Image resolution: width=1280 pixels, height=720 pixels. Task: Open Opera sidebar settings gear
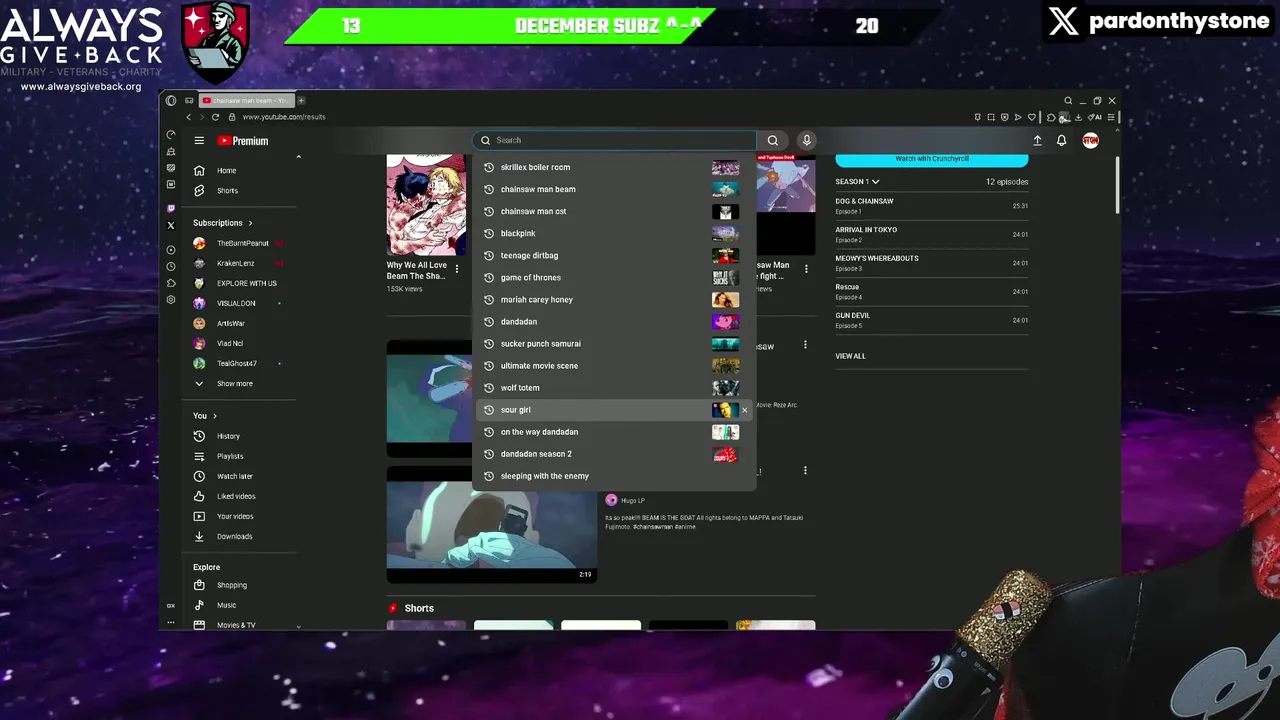(x=171, y=300)
